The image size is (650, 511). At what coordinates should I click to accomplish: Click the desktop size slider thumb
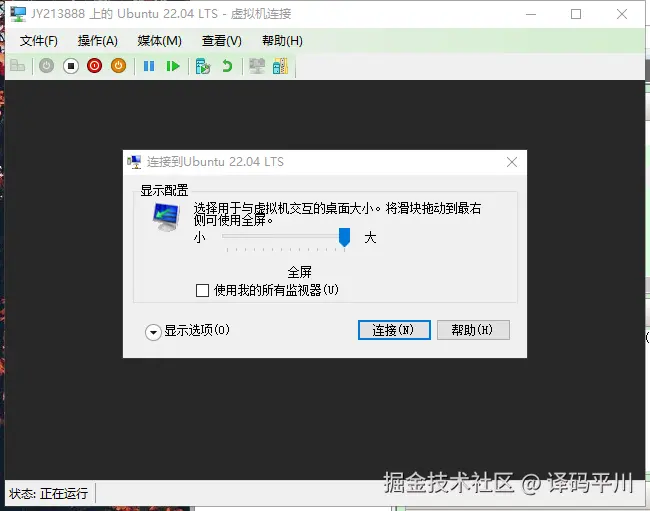pos(344,237)
